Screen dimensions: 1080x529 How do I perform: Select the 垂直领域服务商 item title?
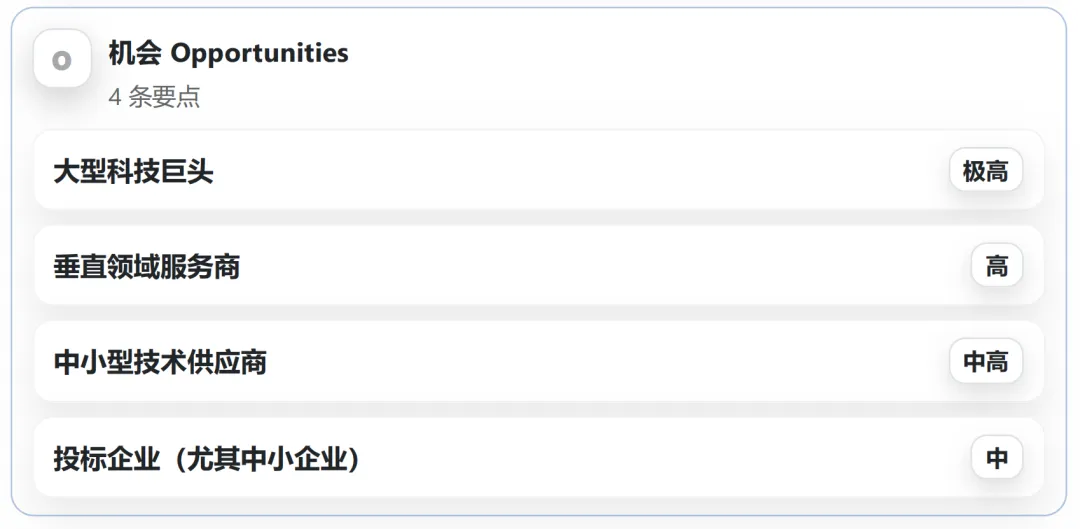tap(147, 267)
